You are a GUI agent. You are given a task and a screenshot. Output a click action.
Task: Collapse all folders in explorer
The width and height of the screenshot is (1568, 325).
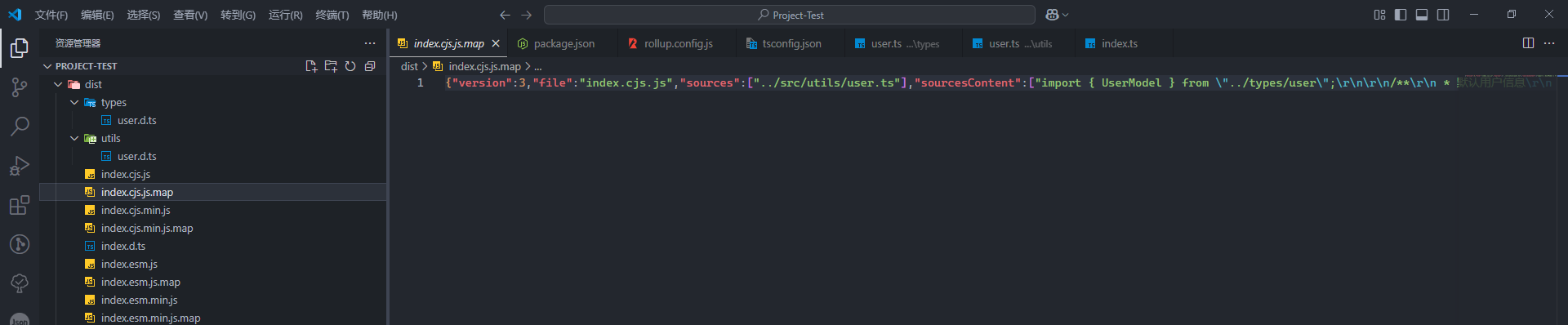point(370,66)
